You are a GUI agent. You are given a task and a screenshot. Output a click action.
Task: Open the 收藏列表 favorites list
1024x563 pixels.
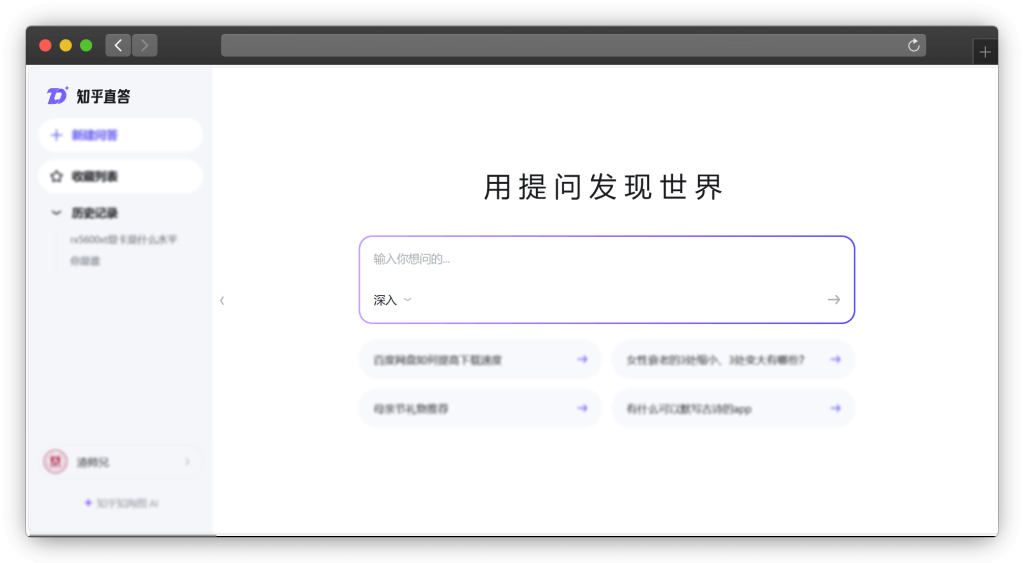pyautogui.click(x=121, y=176)
